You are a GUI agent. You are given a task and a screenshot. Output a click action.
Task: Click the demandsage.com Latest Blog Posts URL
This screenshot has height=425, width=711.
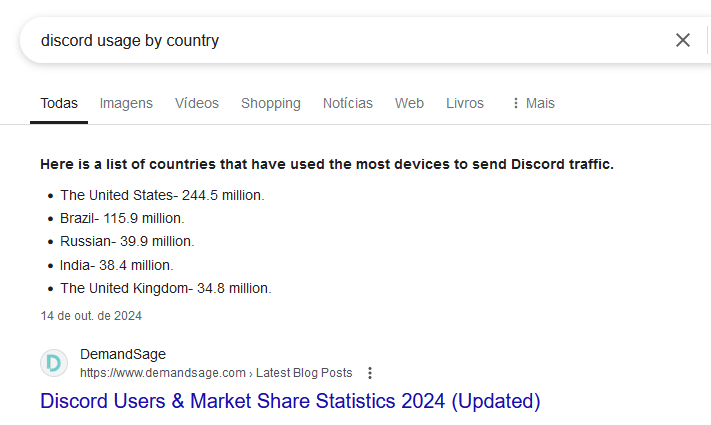point(216,373)
